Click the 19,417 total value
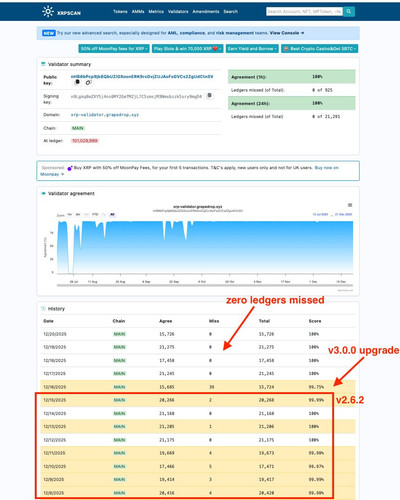The width and height of the screenshot is (400, 500). 266,479
